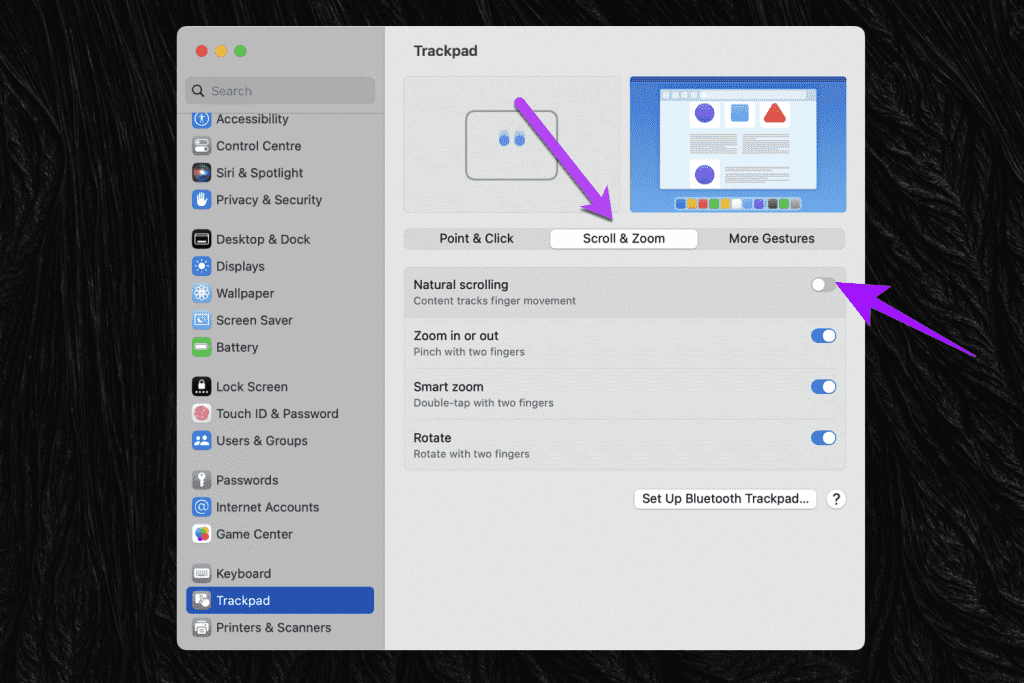
Task: Open Wallpaper settings label
Action: coord(245,293)
